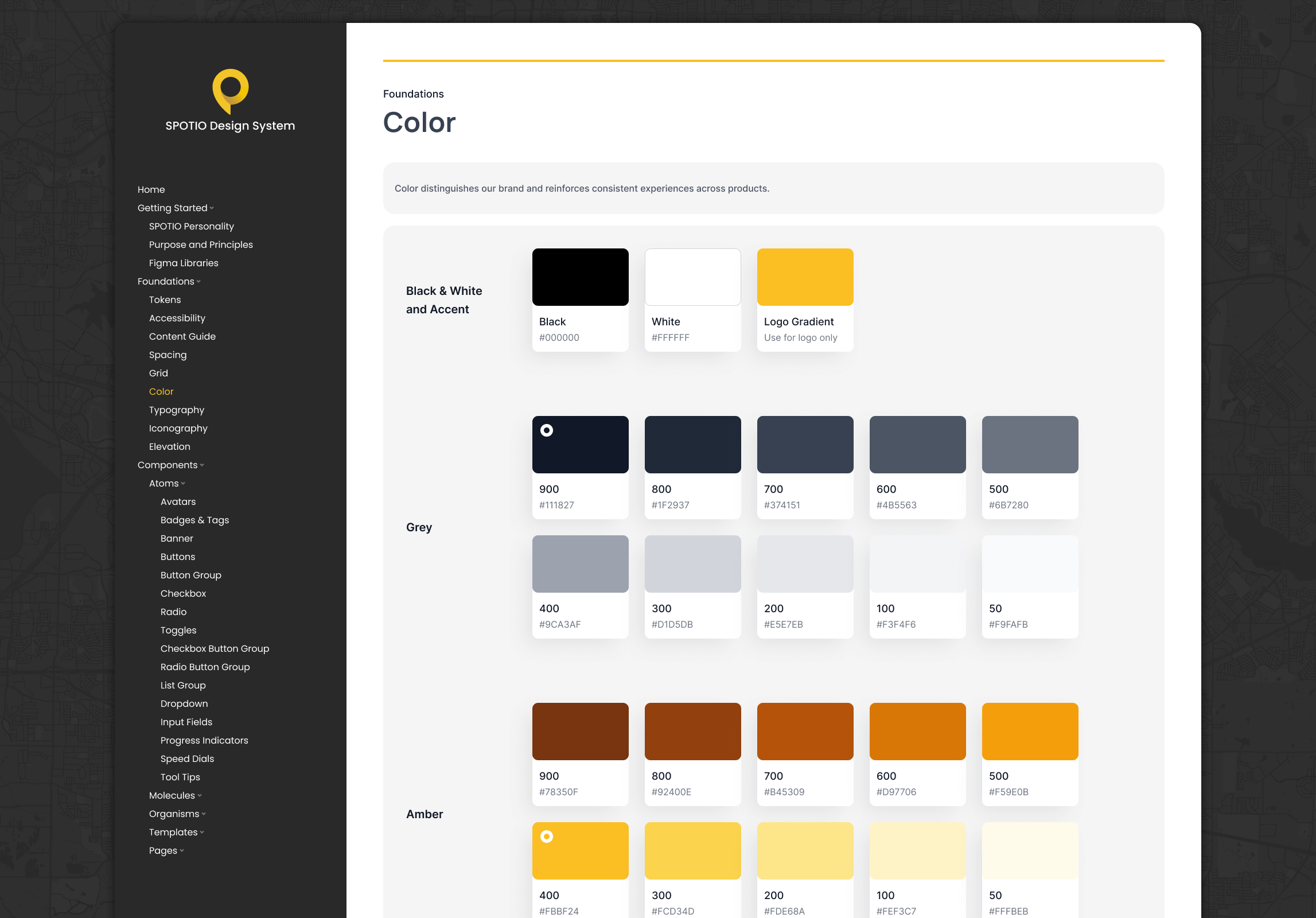This screenshot has height=918, width=1316.
Task: Open the Button Group page
Action: click(191, 575)
